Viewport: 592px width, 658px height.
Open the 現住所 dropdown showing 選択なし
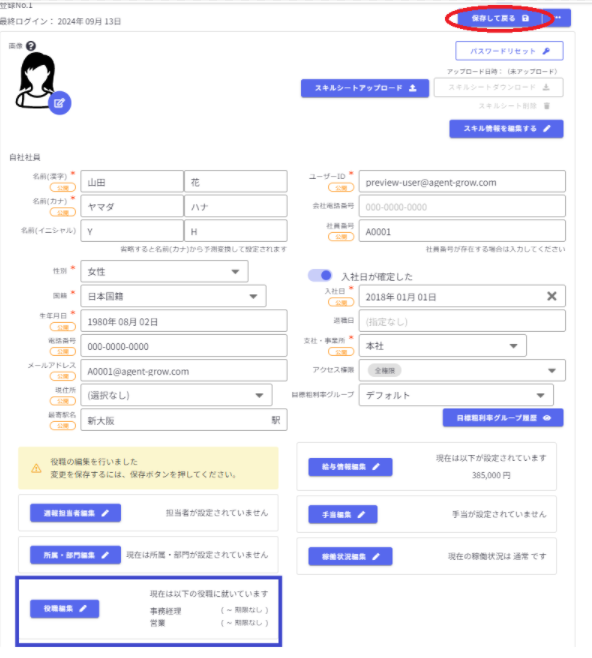(x=176, y=395)
